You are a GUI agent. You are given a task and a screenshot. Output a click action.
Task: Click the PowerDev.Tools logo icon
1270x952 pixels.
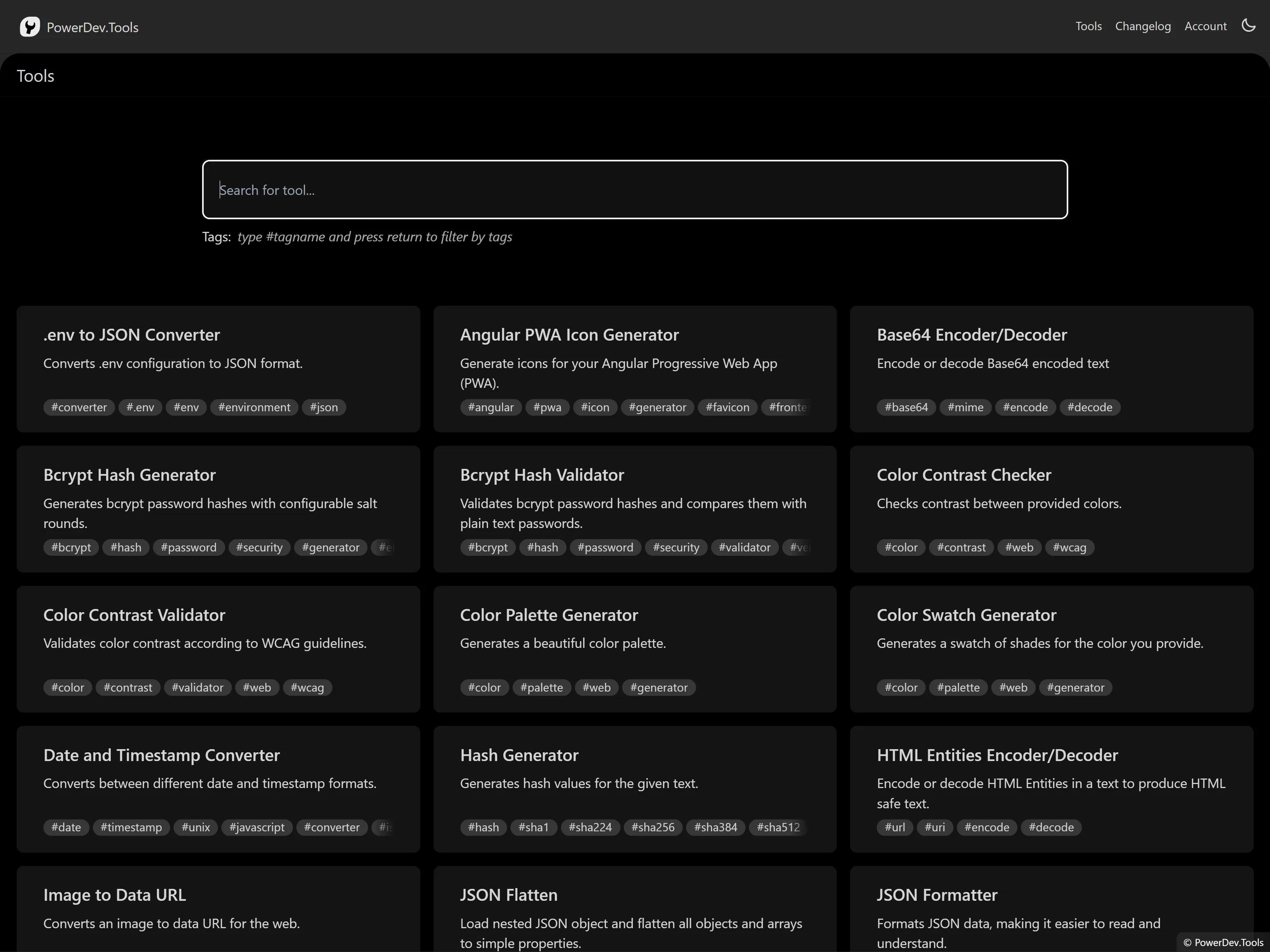coord(30,26)
